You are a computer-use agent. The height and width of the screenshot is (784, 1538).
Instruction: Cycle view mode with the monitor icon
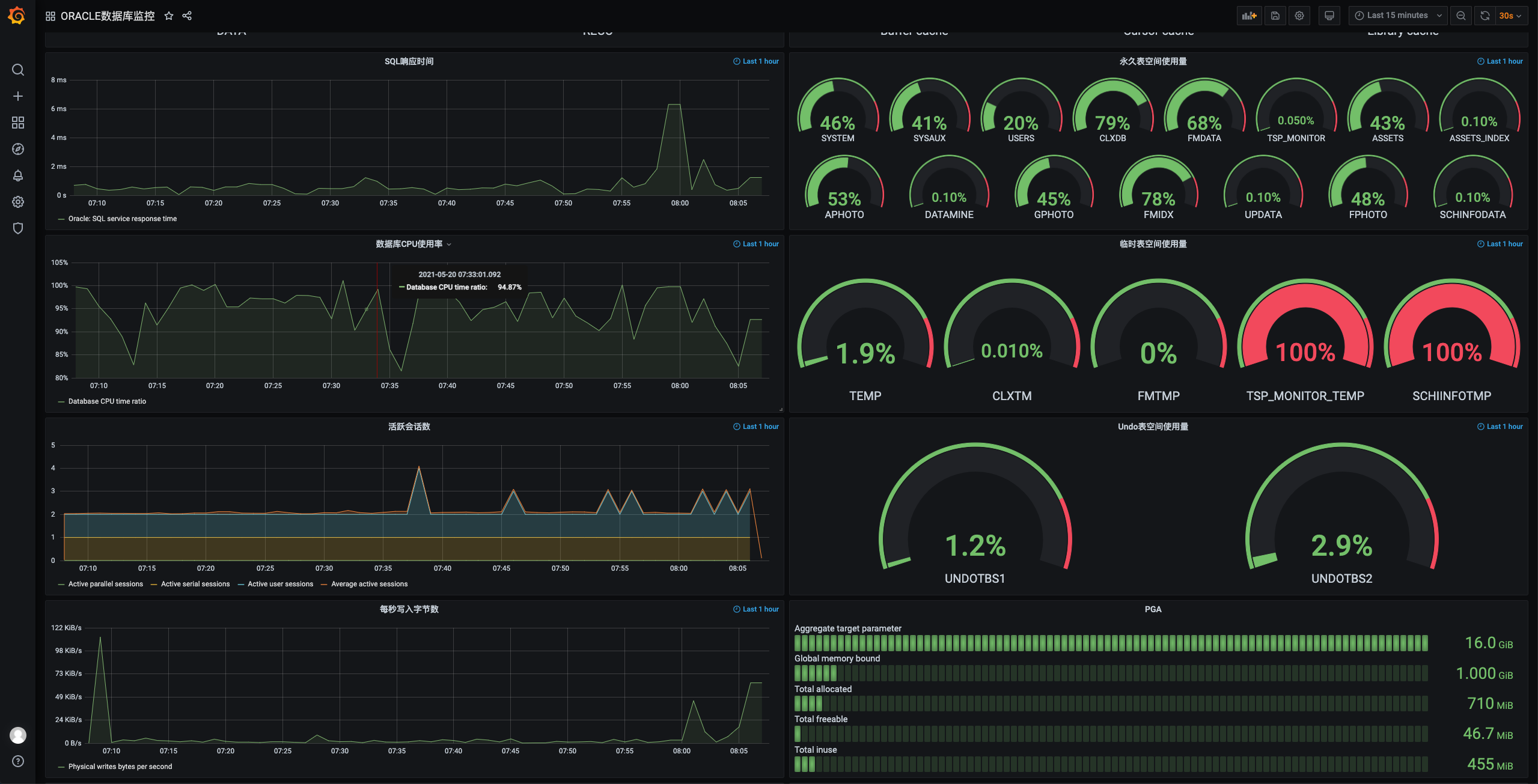pos(1329,16)
